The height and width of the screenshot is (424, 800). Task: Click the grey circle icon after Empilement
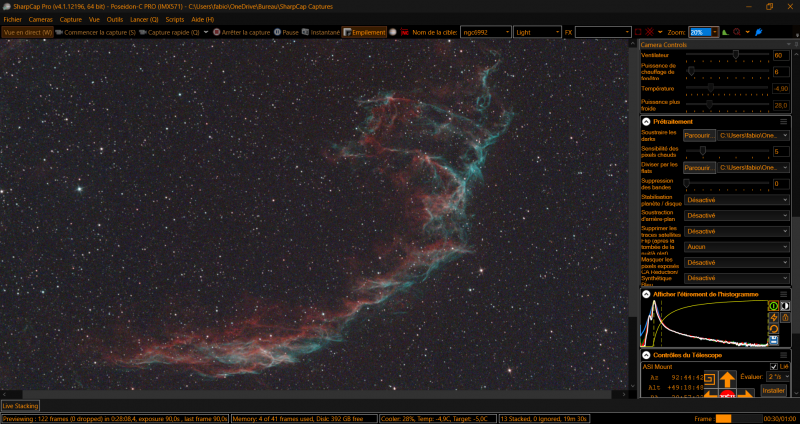[x=393, y=32]
